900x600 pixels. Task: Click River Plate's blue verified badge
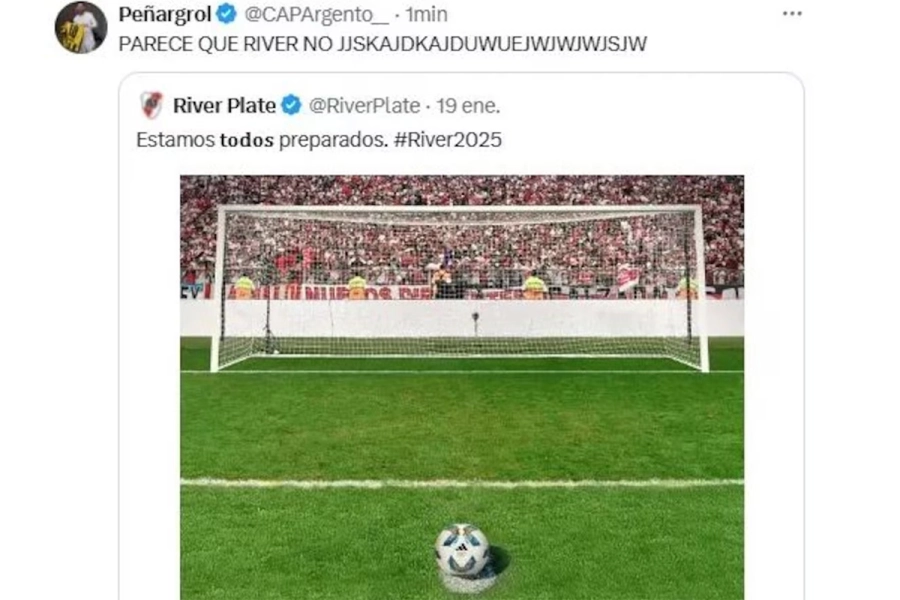pos(291,105)
